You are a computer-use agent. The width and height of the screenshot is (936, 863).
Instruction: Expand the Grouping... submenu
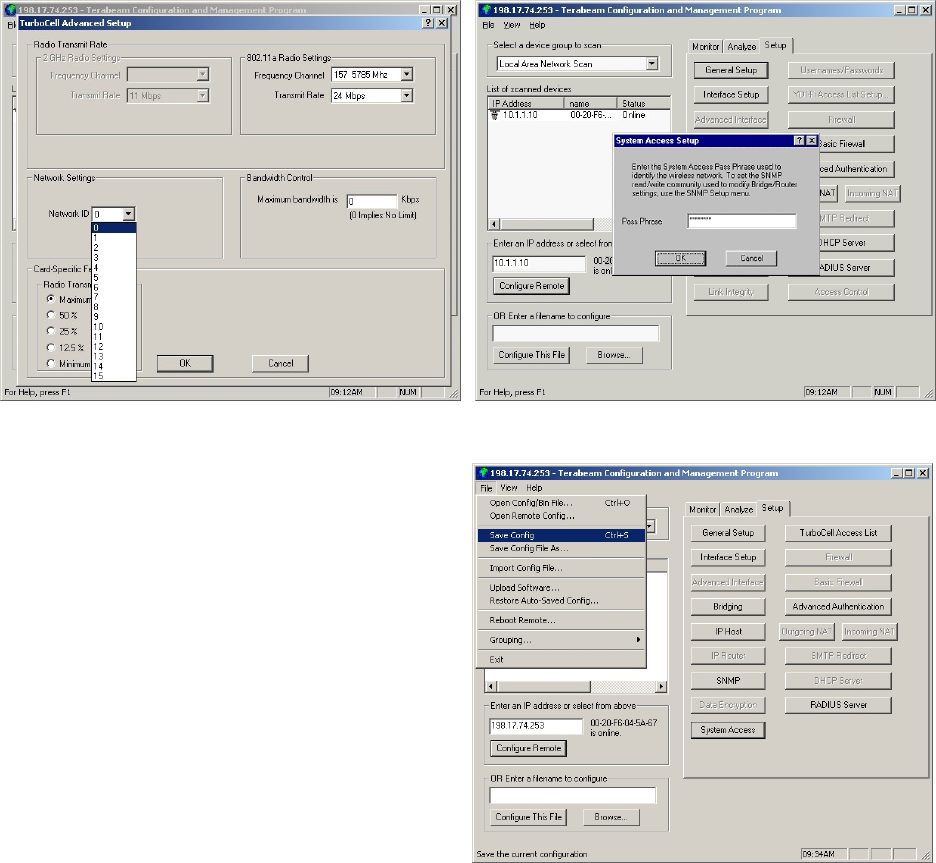(561, 640)
